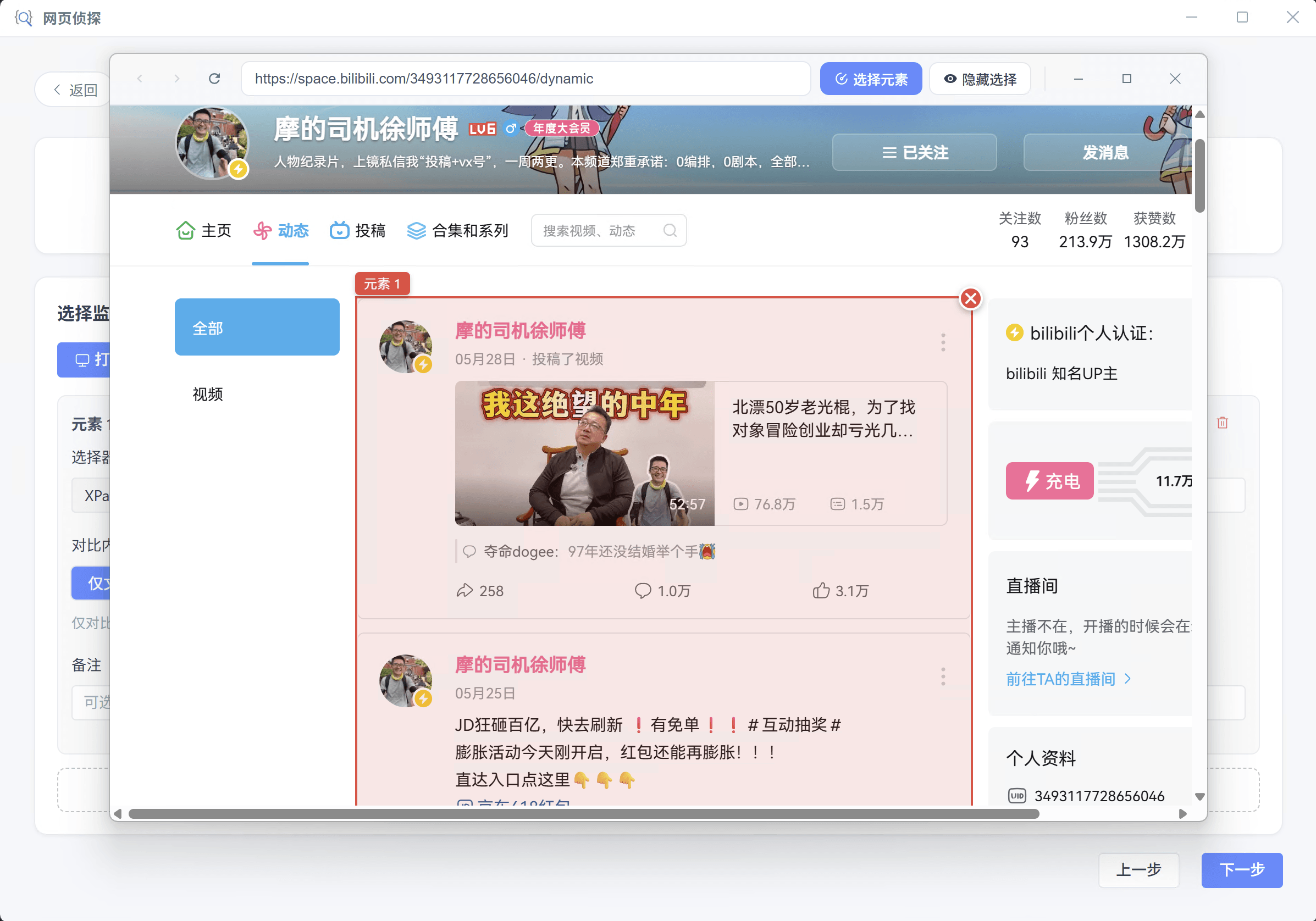Image resolution: width=1316 pixels, height=921 pixels.
Task: Click the horizontal scrollbar of embedded page
Action: (583, 813)
